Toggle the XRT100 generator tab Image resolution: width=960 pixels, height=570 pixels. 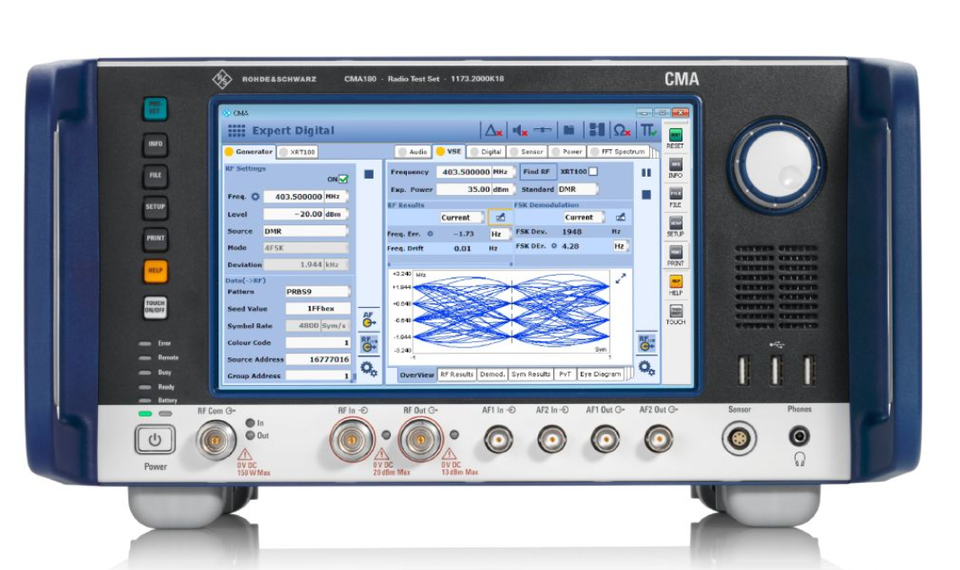tap(298, 152)
